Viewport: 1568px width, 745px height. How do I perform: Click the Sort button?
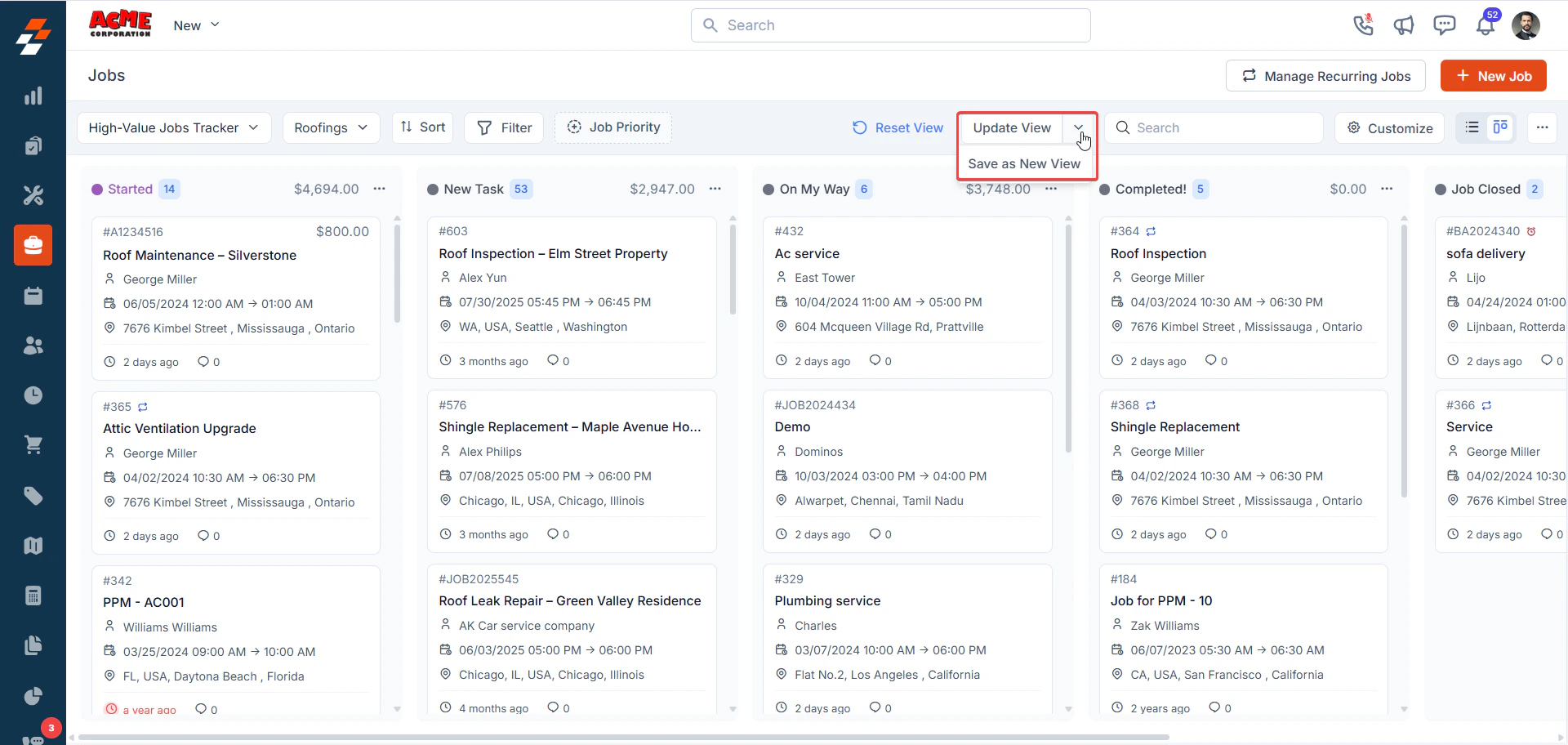(423, 127)
